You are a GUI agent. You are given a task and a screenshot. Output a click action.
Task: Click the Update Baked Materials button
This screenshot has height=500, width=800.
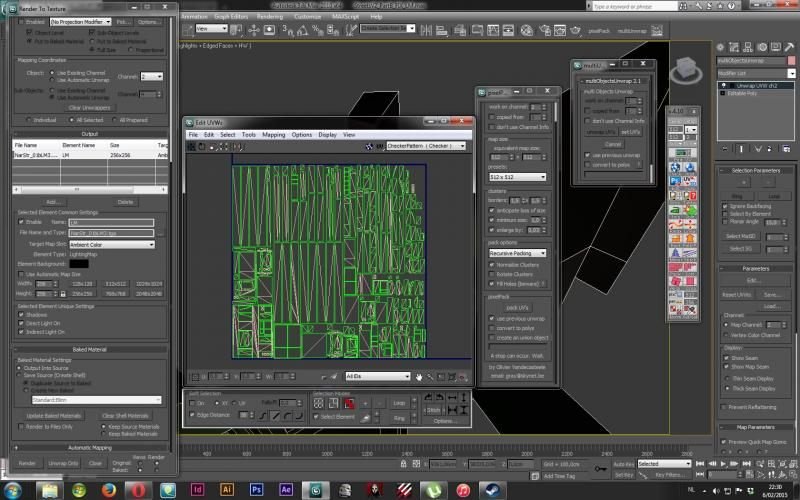(54, 416)
